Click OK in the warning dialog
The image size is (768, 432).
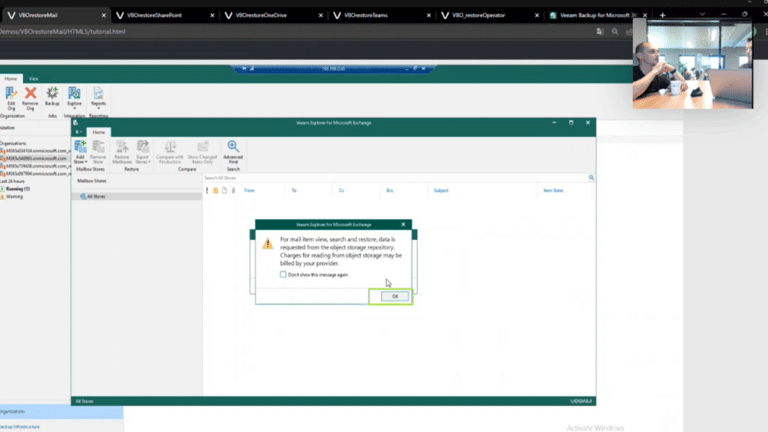(x=395, y=296)
